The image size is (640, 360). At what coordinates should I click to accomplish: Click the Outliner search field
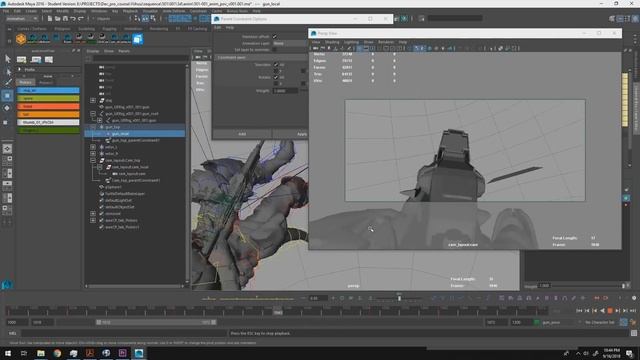(x=140, y=59)
